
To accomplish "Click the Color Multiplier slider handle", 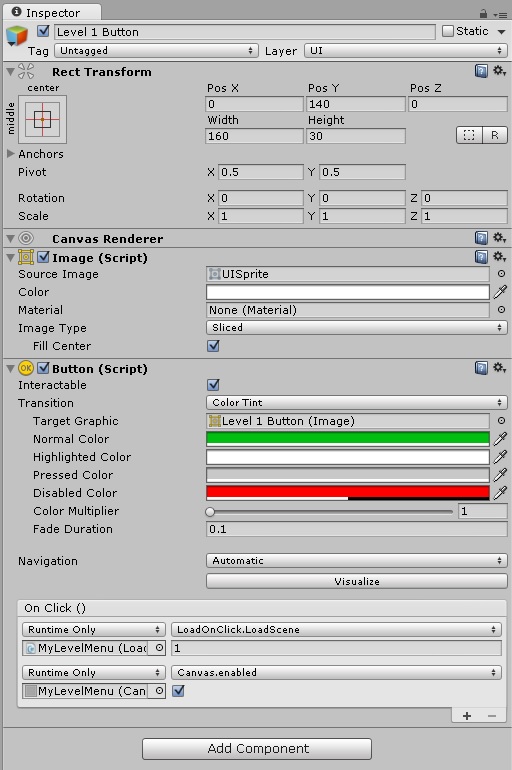I will 210,512.
